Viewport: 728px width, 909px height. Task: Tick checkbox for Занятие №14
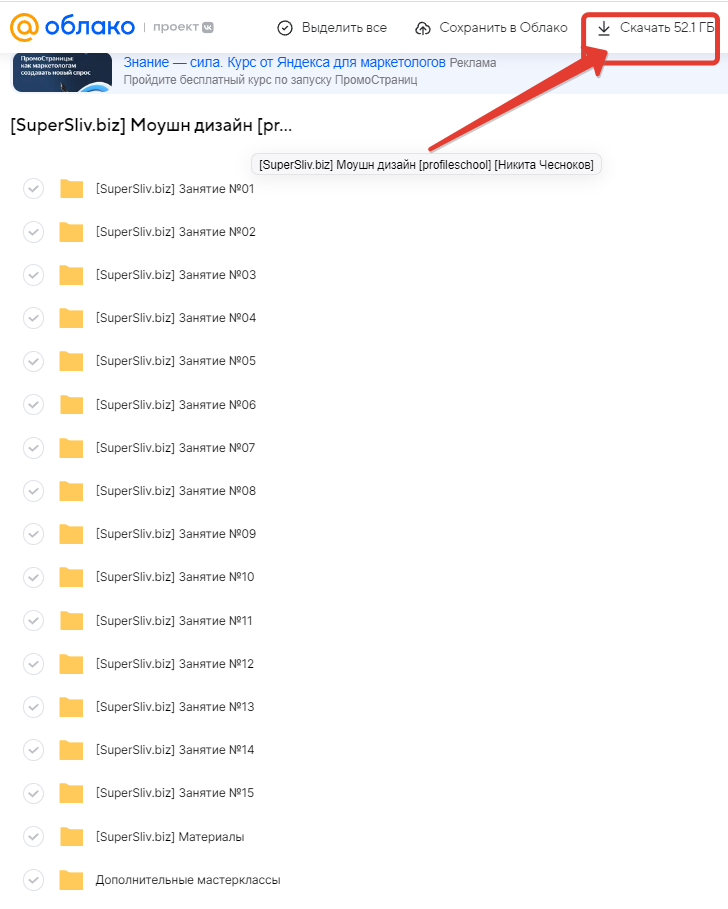[34, 750]
